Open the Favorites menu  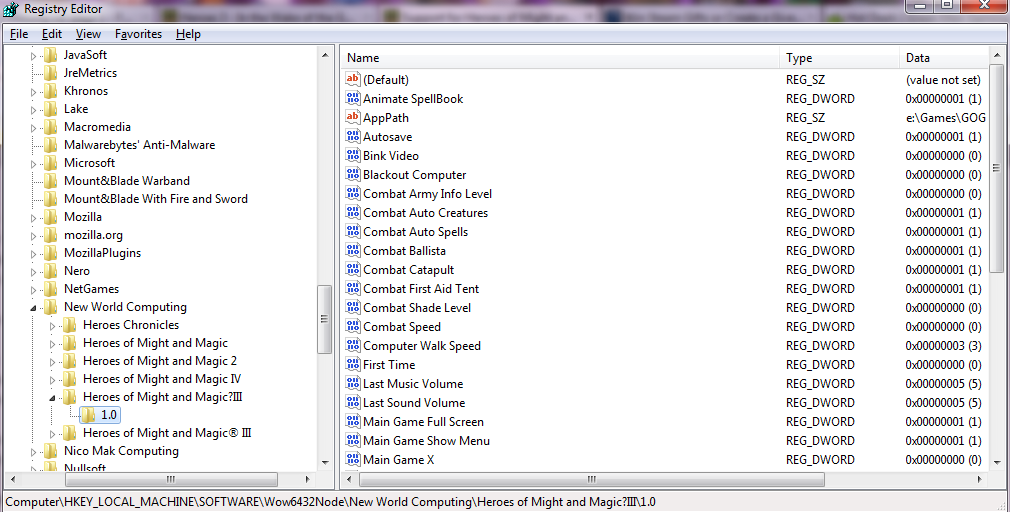(x=138, y=34)
